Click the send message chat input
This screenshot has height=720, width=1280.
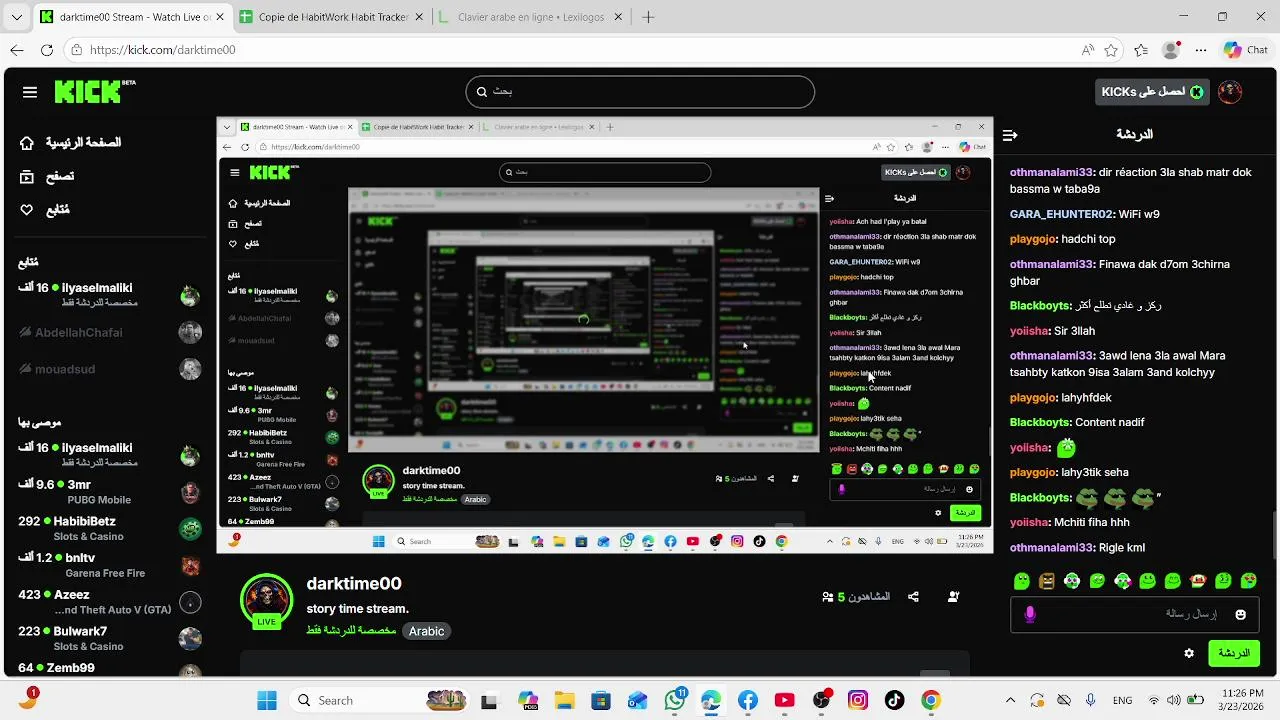(1134, 614)
